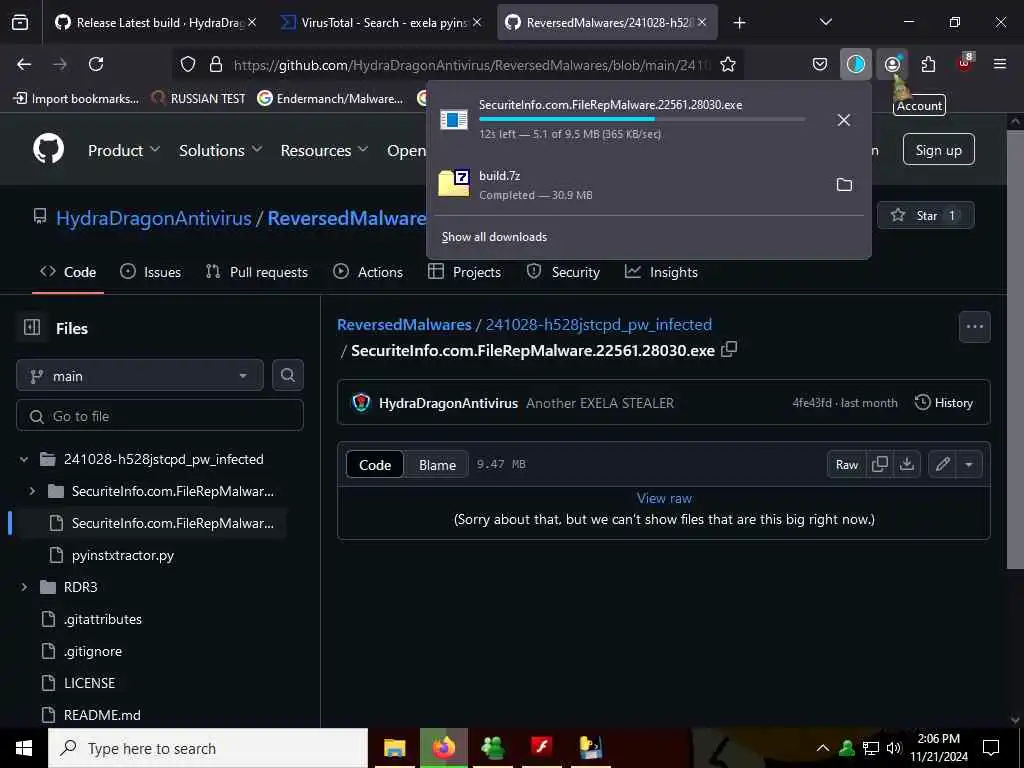Viewport: 1024px width, 768px height.
Task: Collapse the file tree side panel
Action: pyautogui.click(x=32, y=327)
